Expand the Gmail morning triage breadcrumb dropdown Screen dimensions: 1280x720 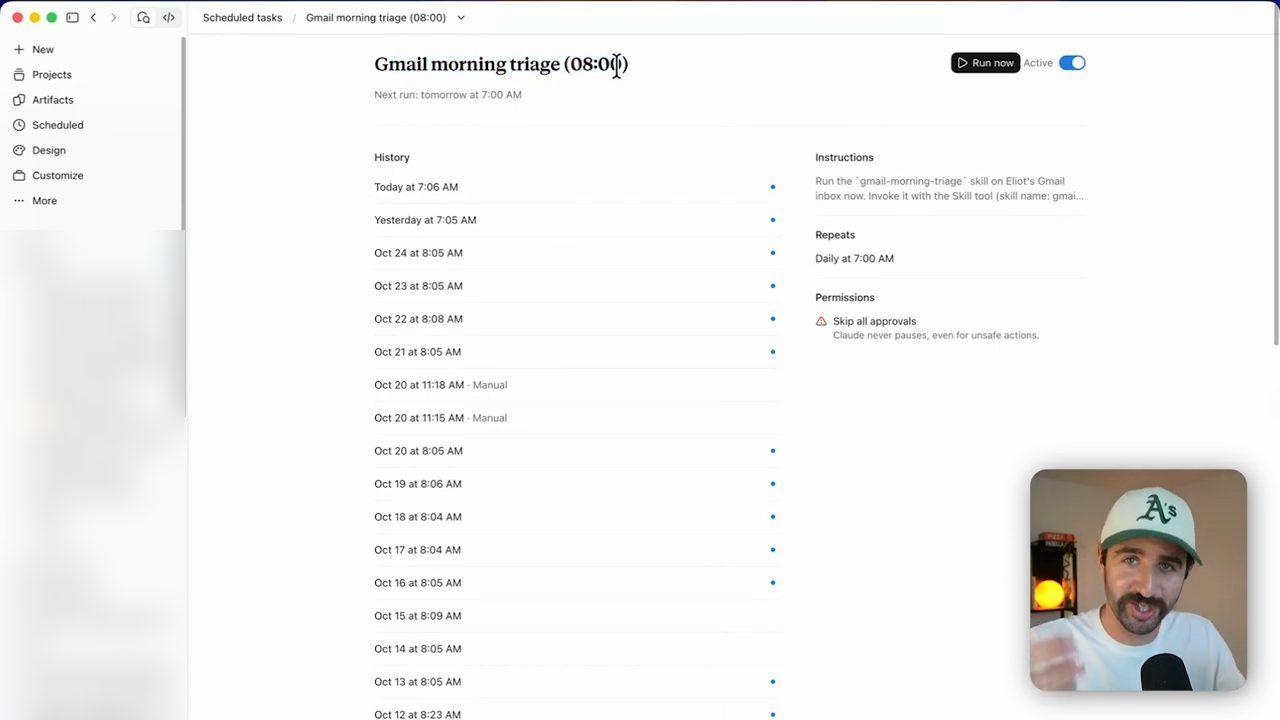click(461, 17)
